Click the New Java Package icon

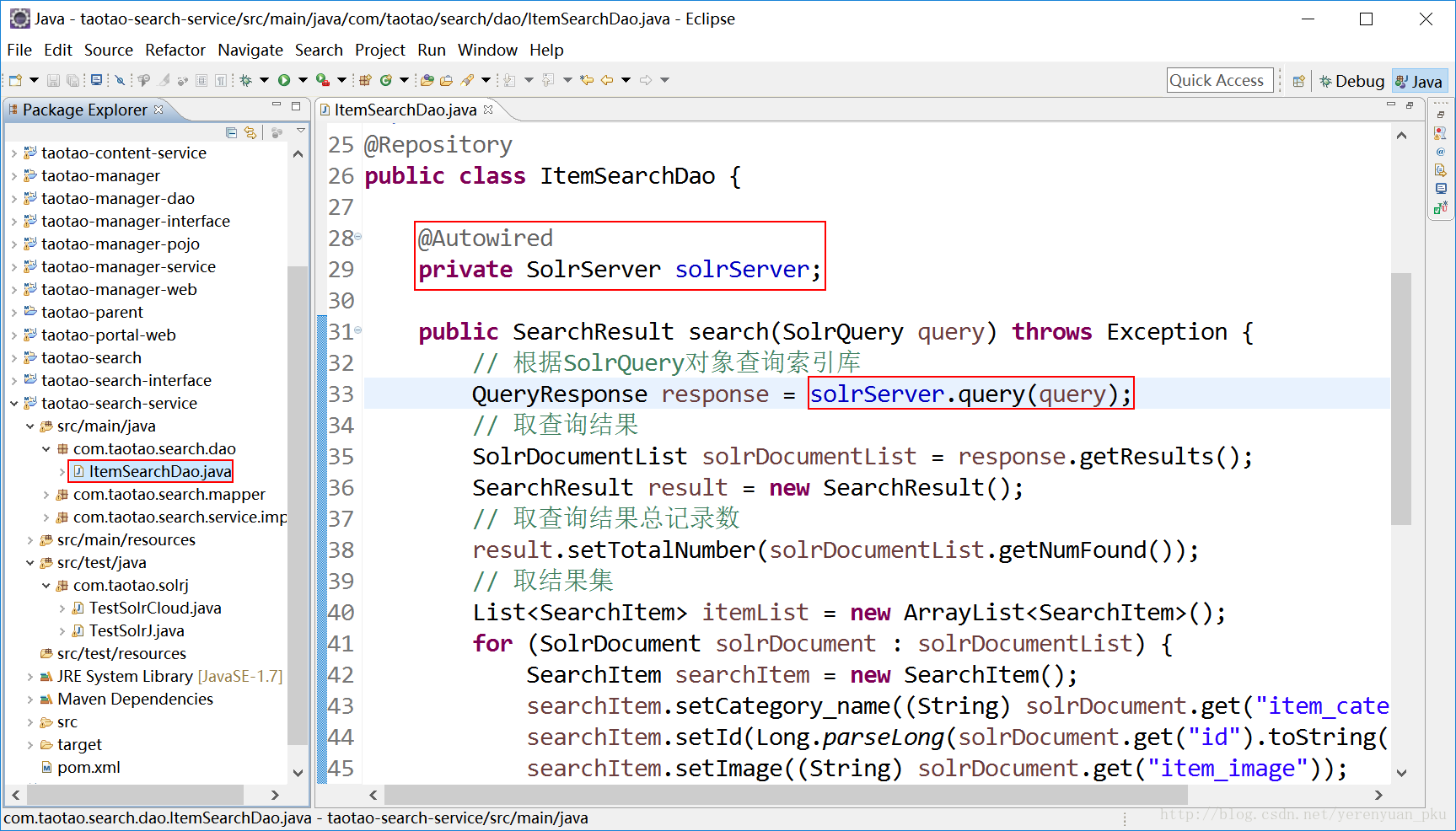coord(365,80)
